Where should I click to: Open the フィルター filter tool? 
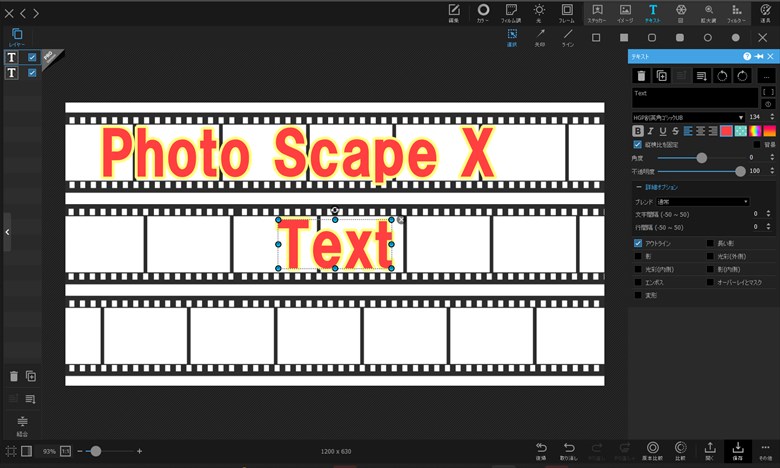tap(737, 13)
